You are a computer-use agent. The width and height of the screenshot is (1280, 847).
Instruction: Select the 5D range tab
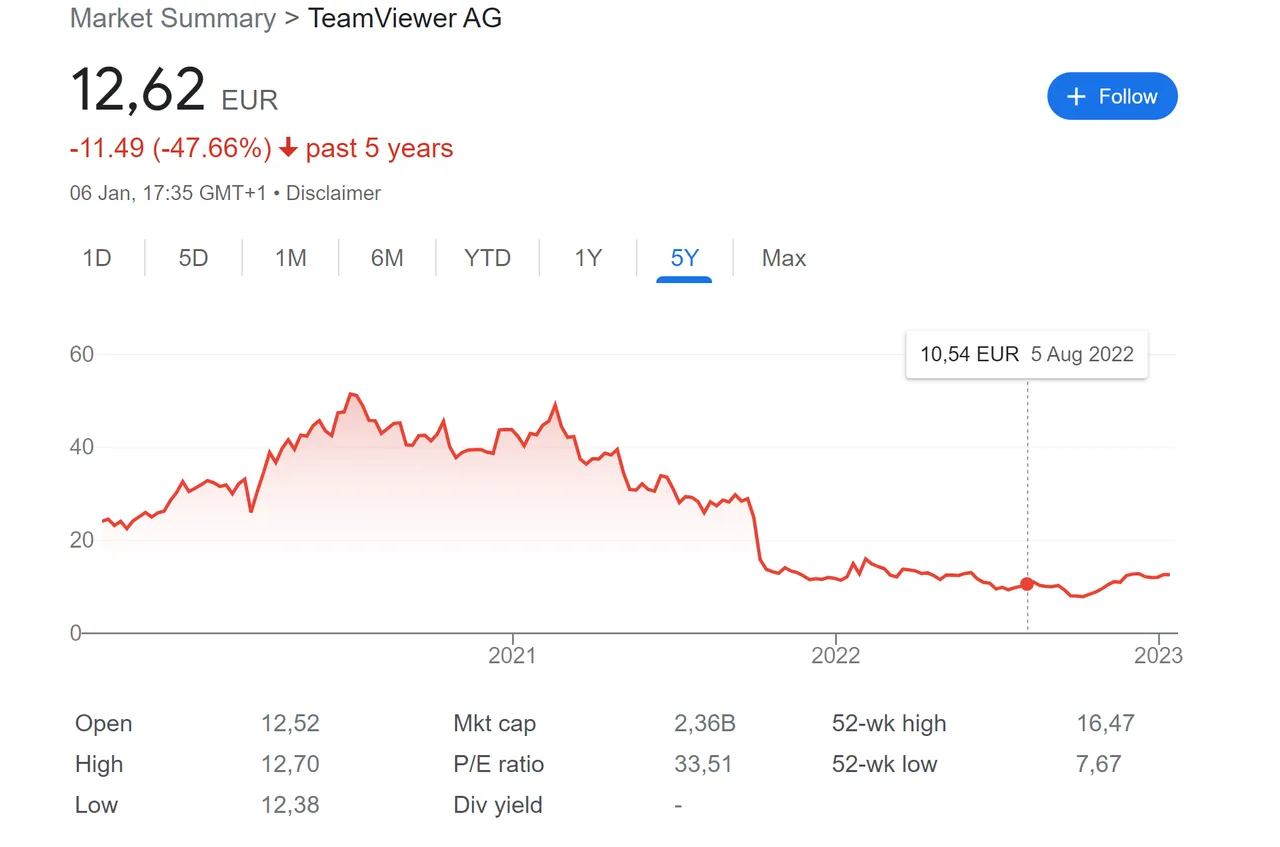pos(193,258)
